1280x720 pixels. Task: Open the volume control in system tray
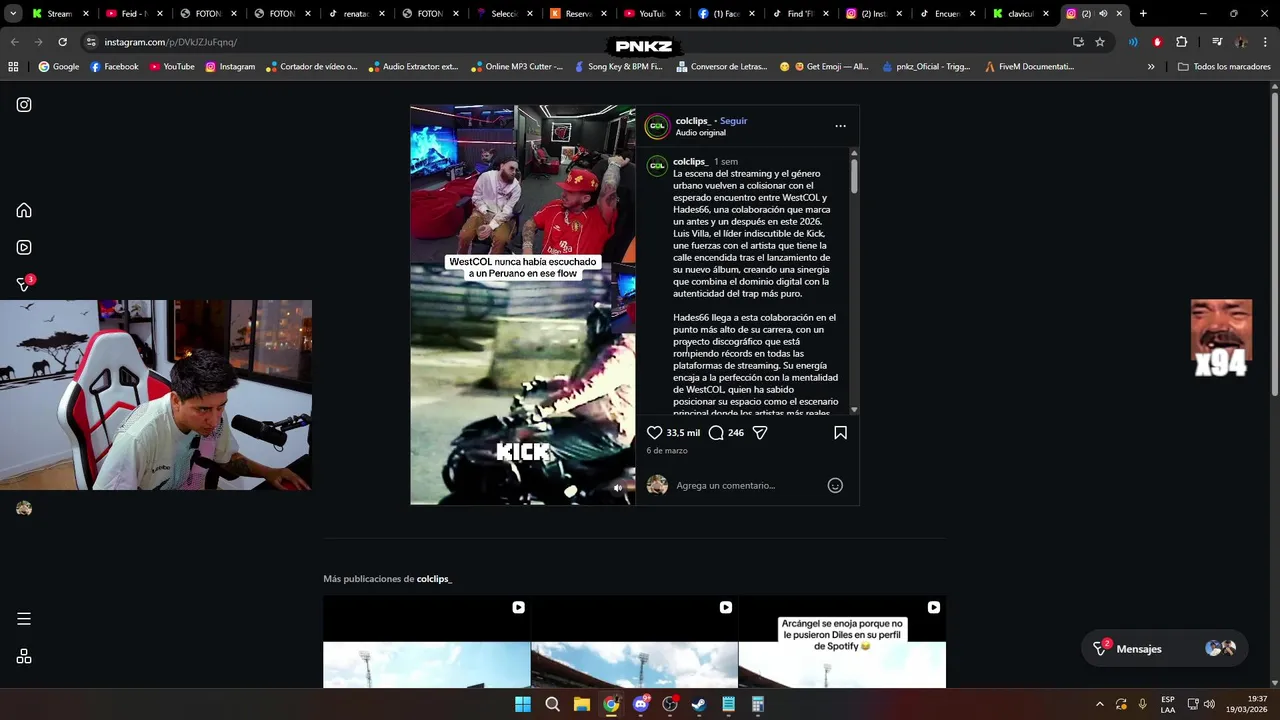[x=1209, y=704]
